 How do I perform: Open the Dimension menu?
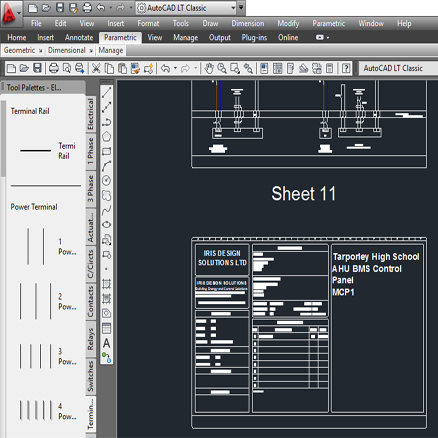coord(248,23)
